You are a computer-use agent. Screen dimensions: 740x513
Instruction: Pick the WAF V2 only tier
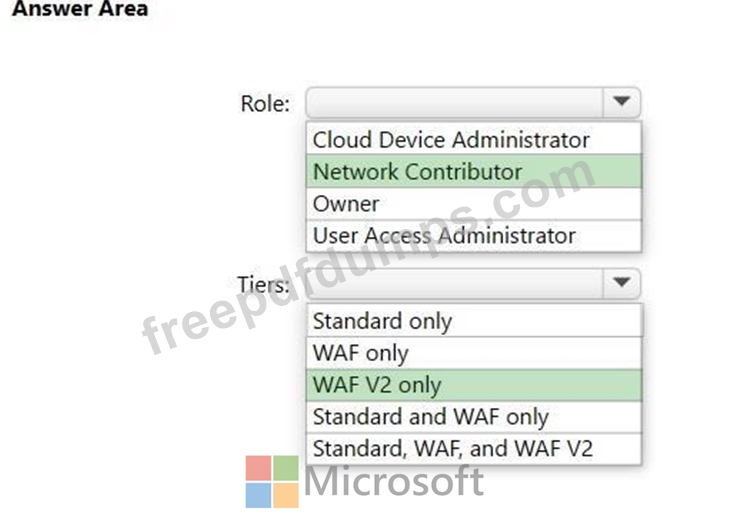pyautogui.click(x=376, y=385)
